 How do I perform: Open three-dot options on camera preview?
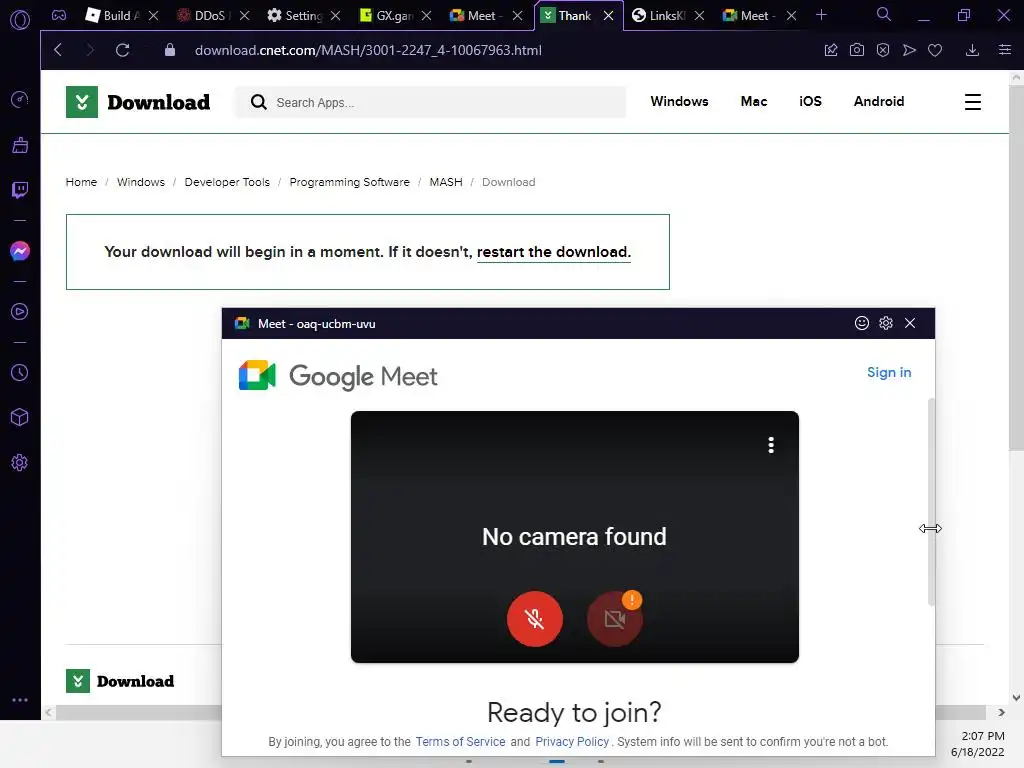point(771,445)
